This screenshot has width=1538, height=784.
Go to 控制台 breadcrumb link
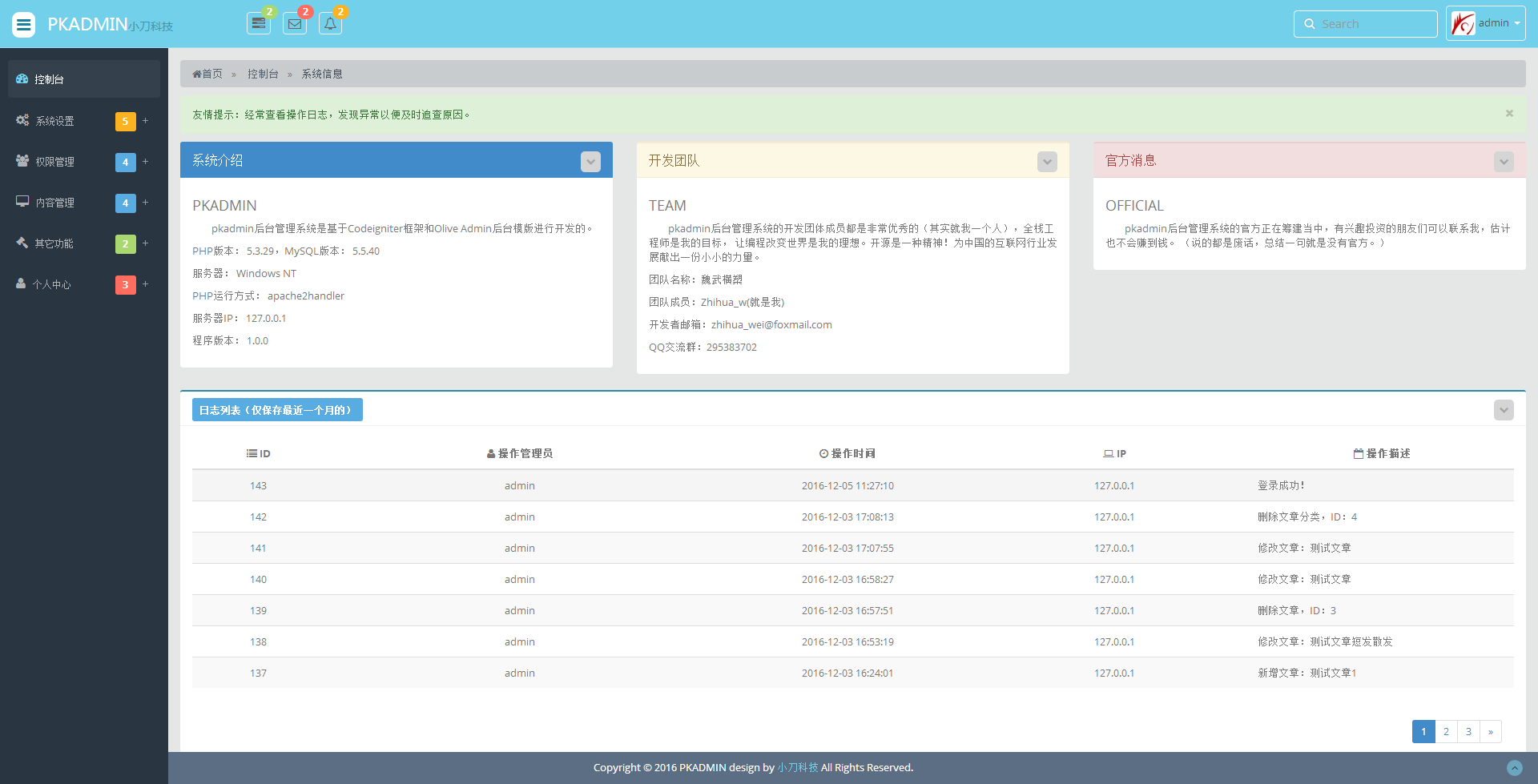(263, 74)
